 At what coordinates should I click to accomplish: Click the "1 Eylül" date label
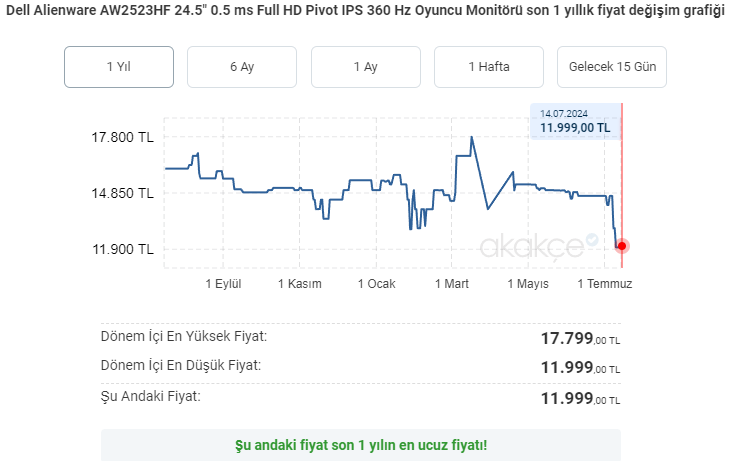click(x=224, y=284)
